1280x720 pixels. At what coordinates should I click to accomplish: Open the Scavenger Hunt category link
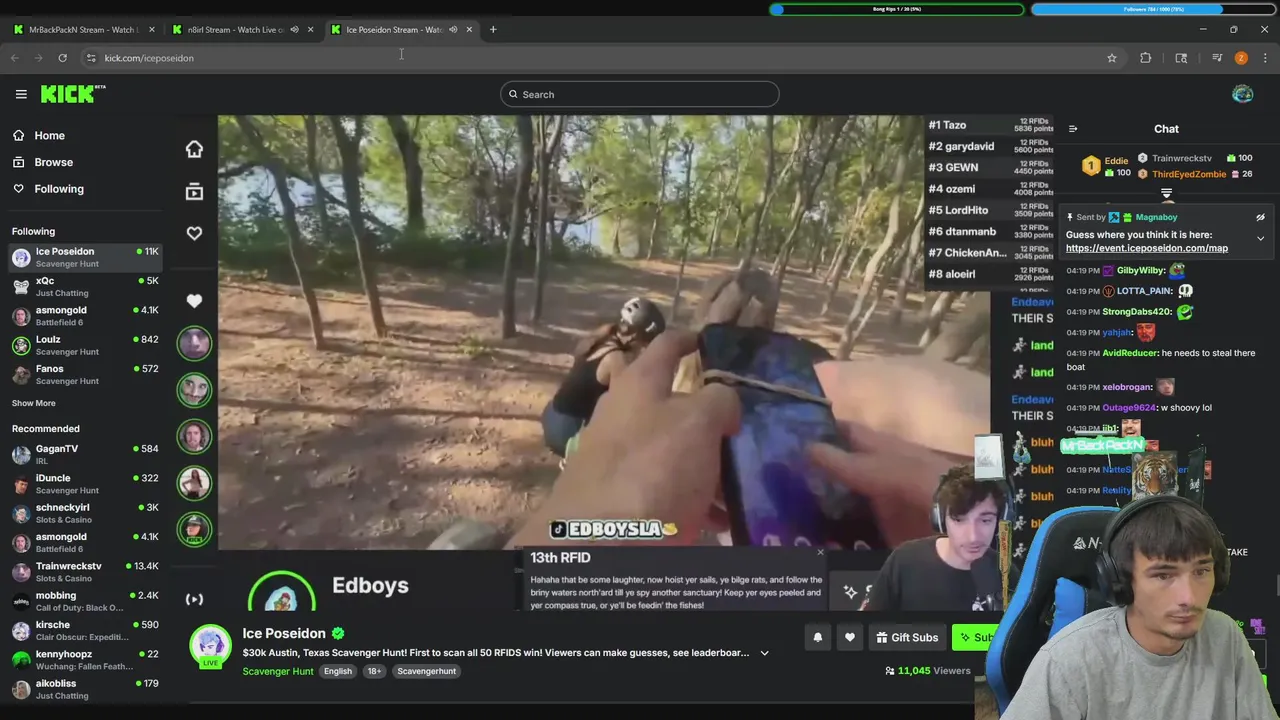coord(278,671)
